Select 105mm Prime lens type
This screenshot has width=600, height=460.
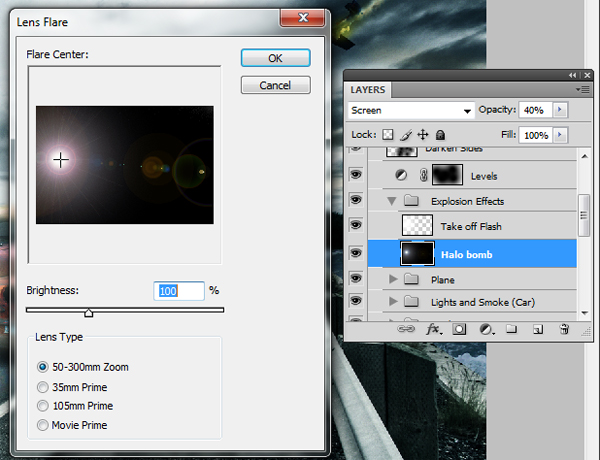point(42,406)
